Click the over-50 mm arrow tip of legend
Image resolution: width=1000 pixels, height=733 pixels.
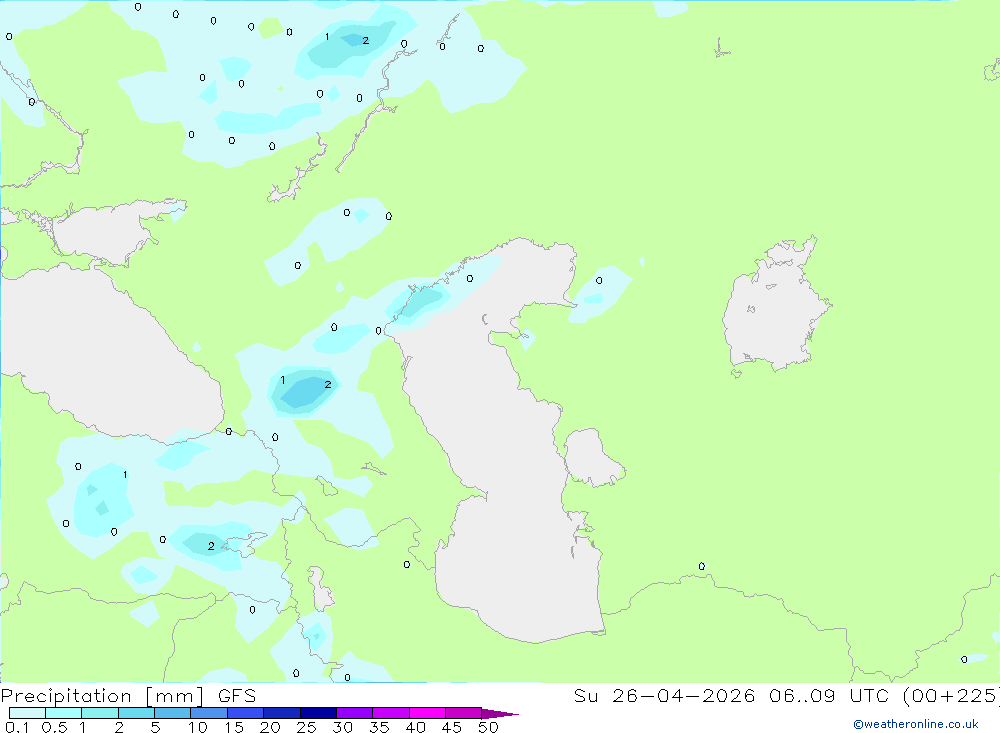tap(500, 713)
